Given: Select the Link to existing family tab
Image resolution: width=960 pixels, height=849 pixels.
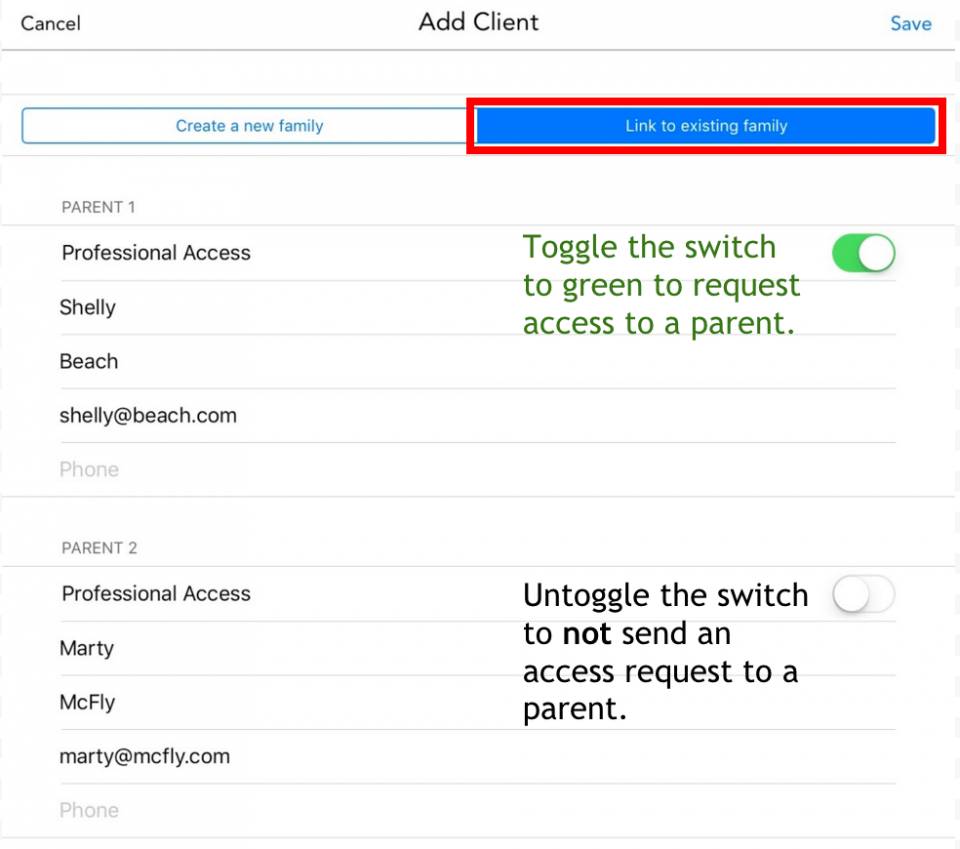Looking at the screenshot, I should pyautogui.click(x=706, y=125).
